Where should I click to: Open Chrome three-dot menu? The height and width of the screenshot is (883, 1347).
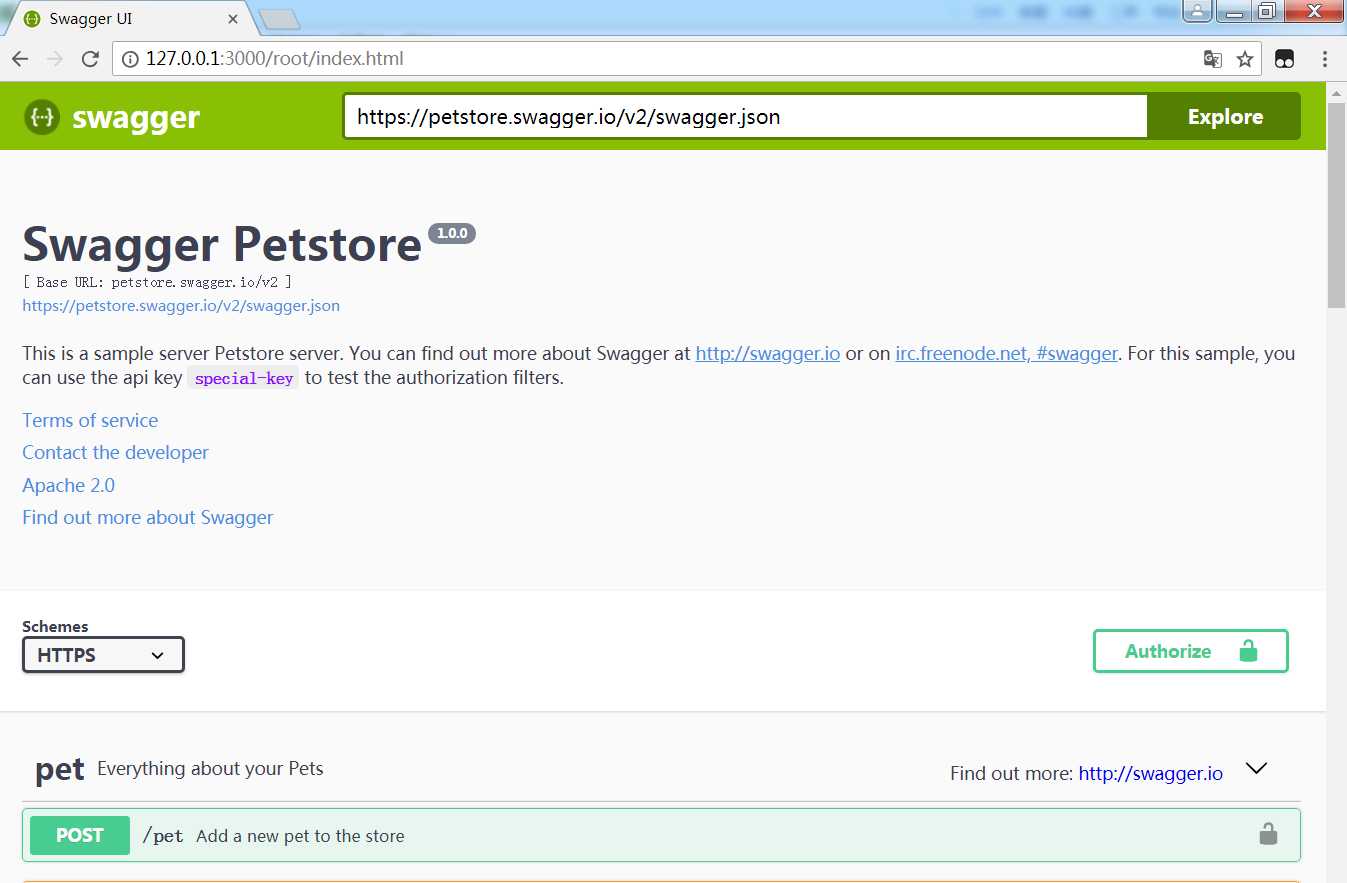(x=1325, y=59)
